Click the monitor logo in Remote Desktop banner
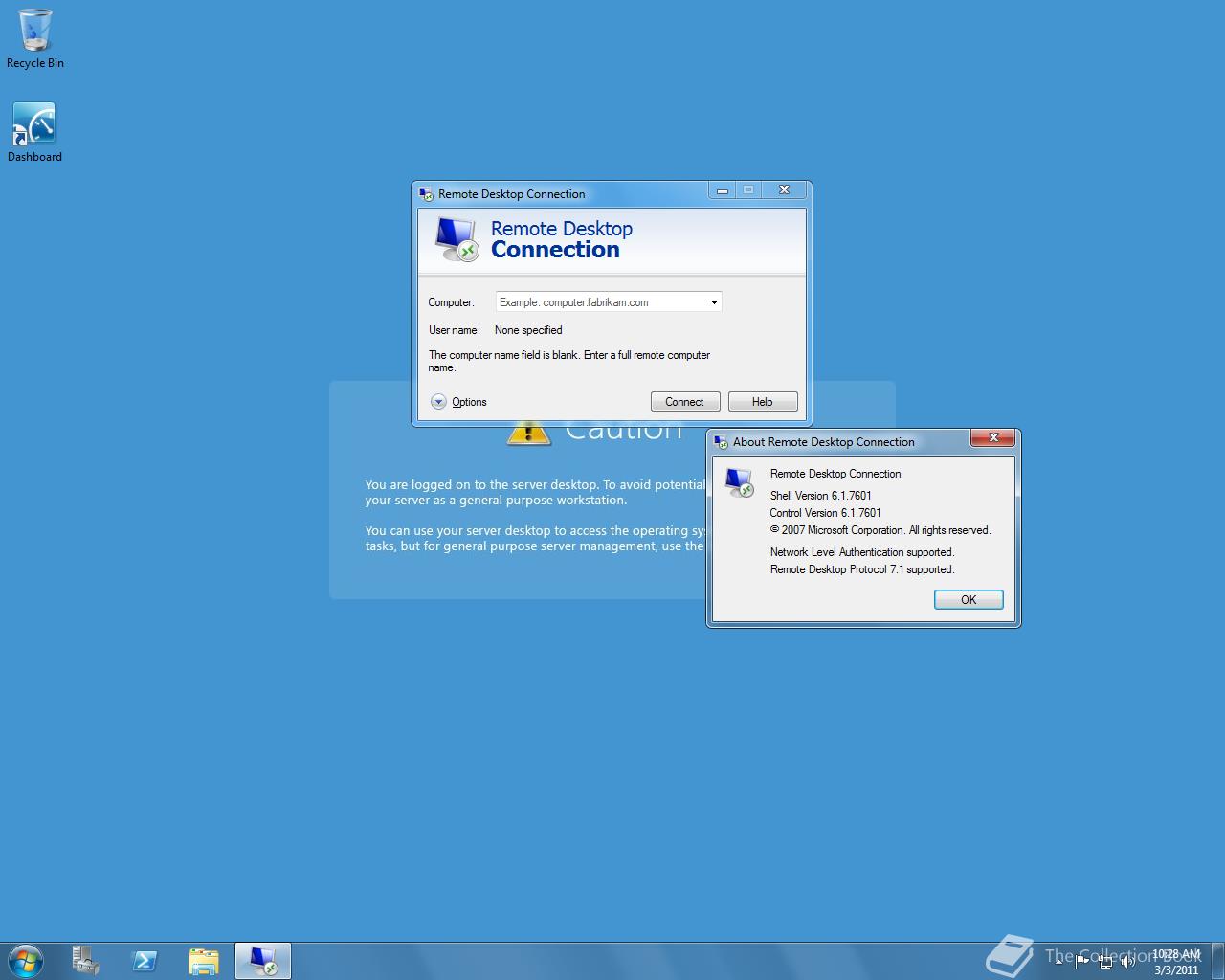 456,238
